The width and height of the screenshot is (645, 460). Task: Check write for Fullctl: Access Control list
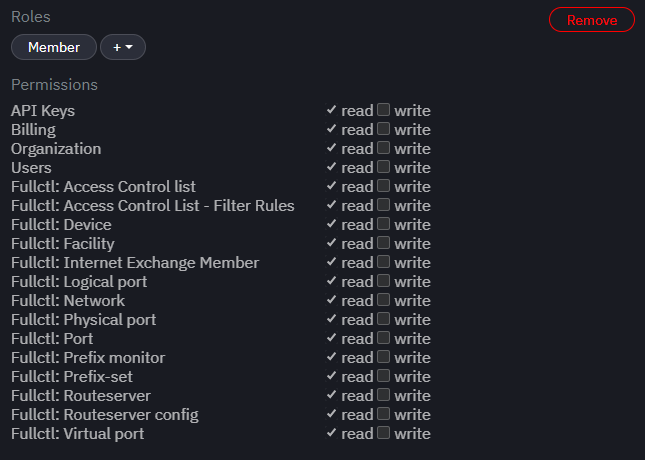tap(383, 186)
